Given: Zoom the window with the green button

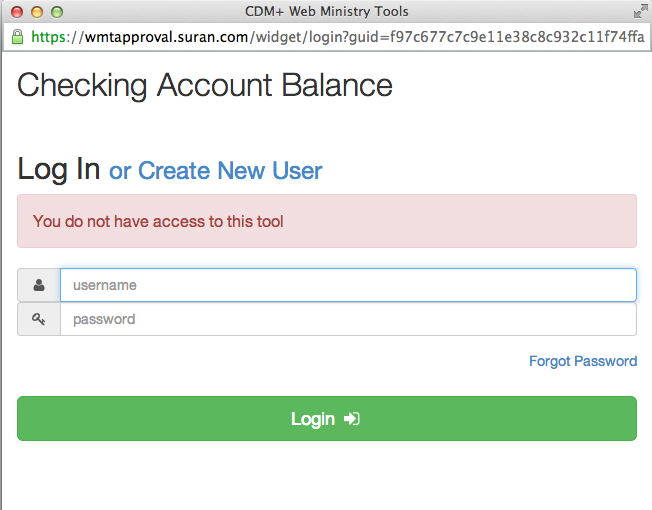Looking at the screenshot, I should (x=57, y=12).
